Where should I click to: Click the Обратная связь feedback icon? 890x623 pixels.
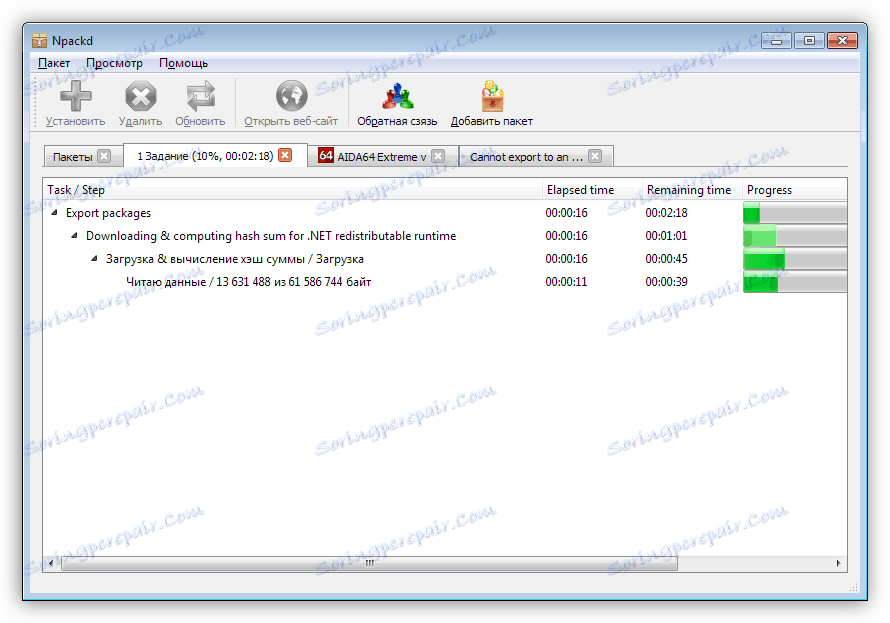coord(397,95)
